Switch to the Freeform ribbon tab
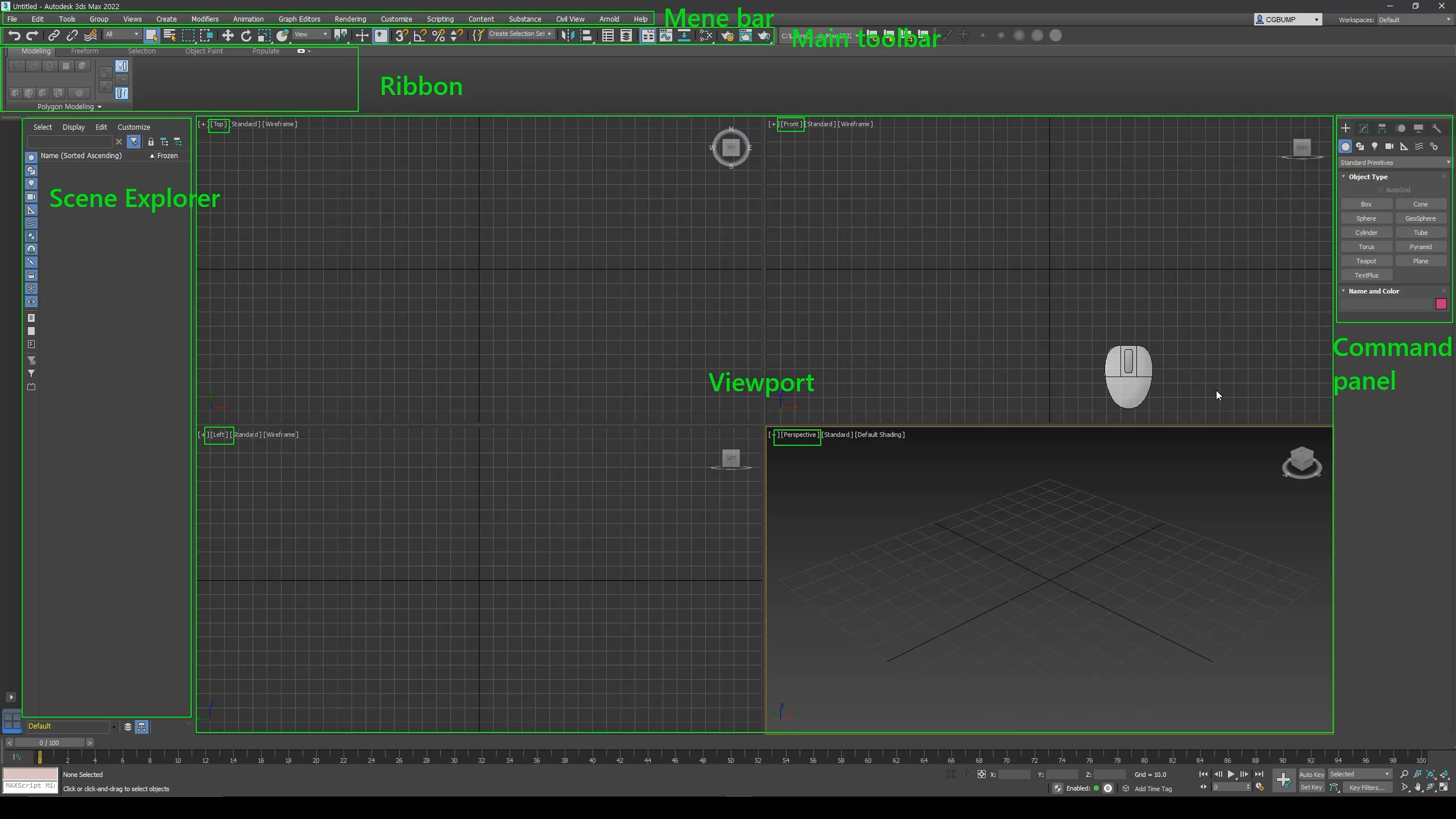The width and height of the screenshot is (1456, 819). tap(84, 51)
